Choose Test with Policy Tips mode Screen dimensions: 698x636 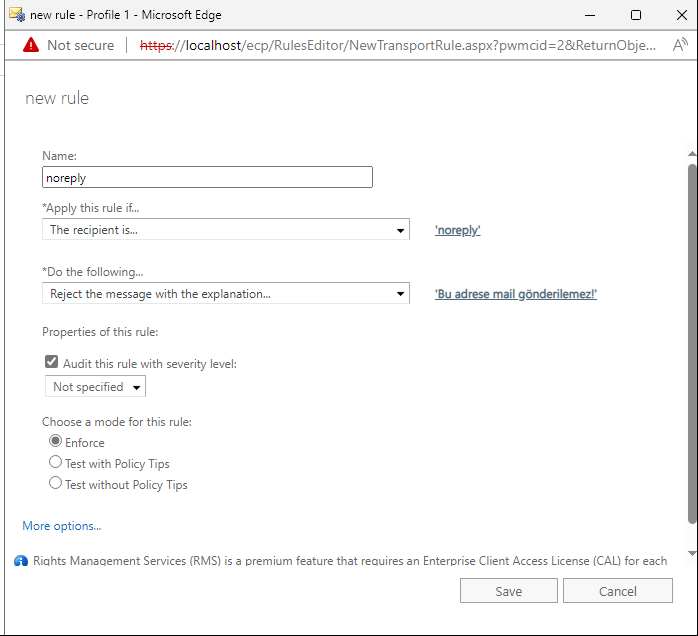(56, 463)
